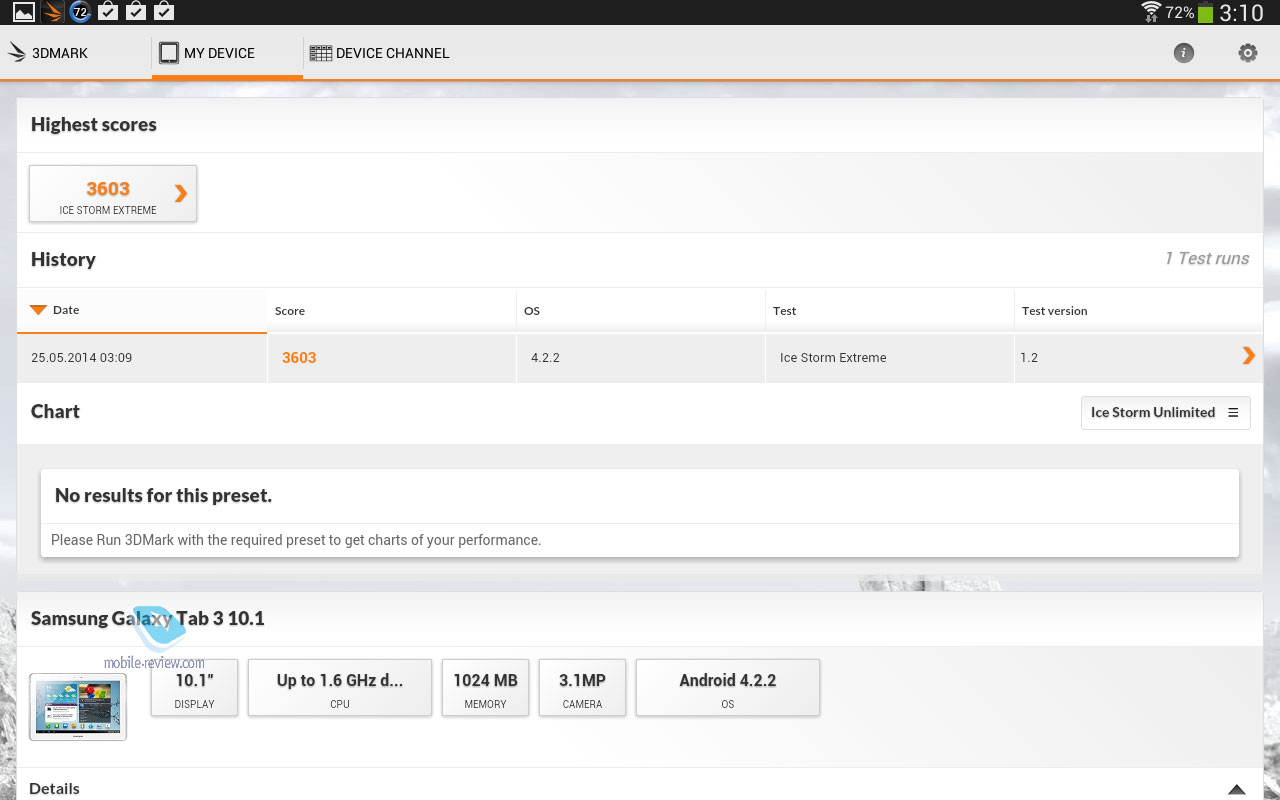Viewport: 1280px width, 800px height.
Task: Click the Android 4.2.2 OS tile
Action: (728, 687)
